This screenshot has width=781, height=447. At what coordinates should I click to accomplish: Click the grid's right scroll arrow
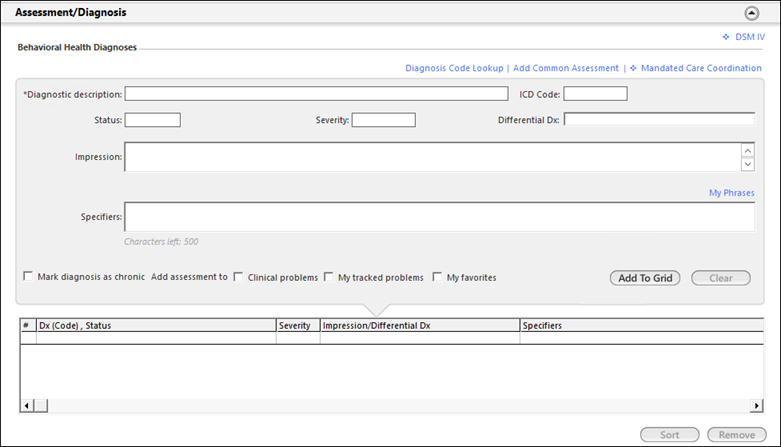756,406
